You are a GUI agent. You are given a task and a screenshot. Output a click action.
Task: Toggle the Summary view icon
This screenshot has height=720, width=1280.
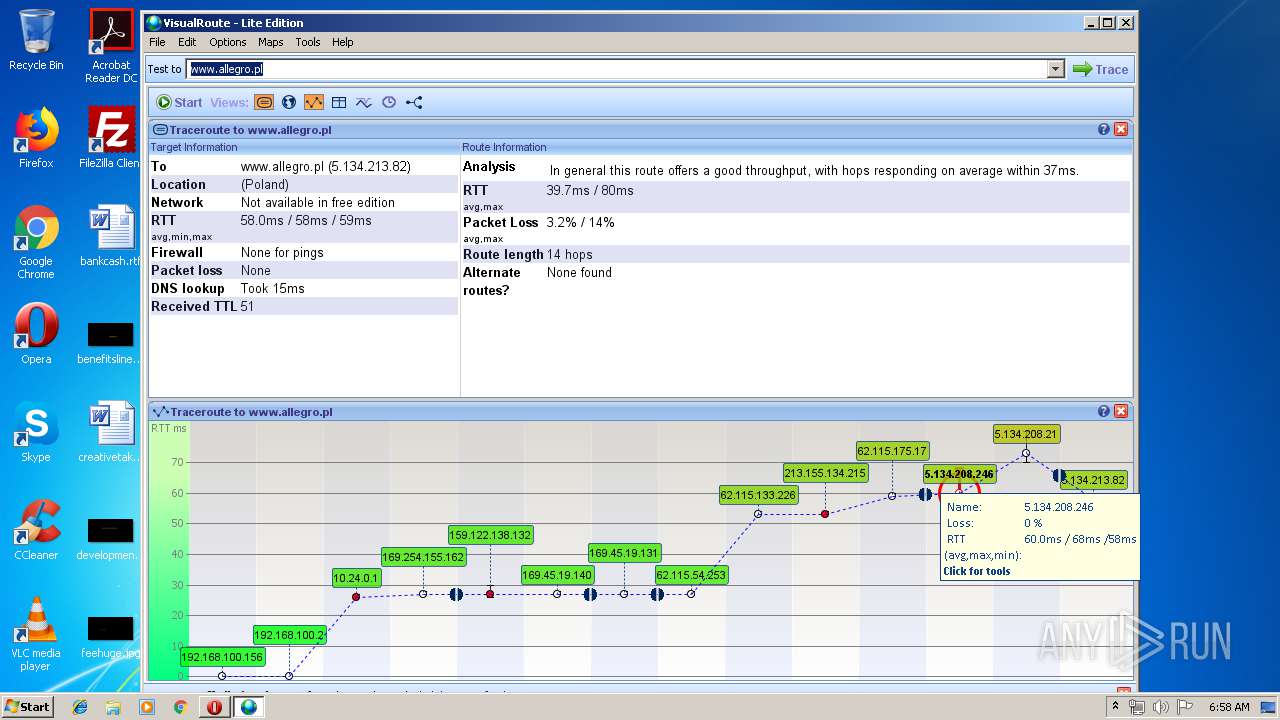click(x=264, y=102)
